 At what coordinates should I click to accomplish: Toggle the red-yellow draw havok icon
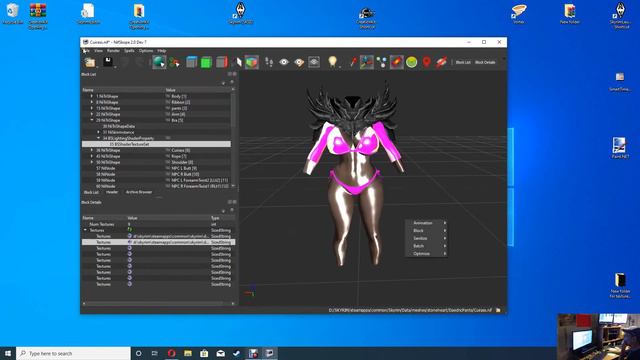[x=396, y=62]
